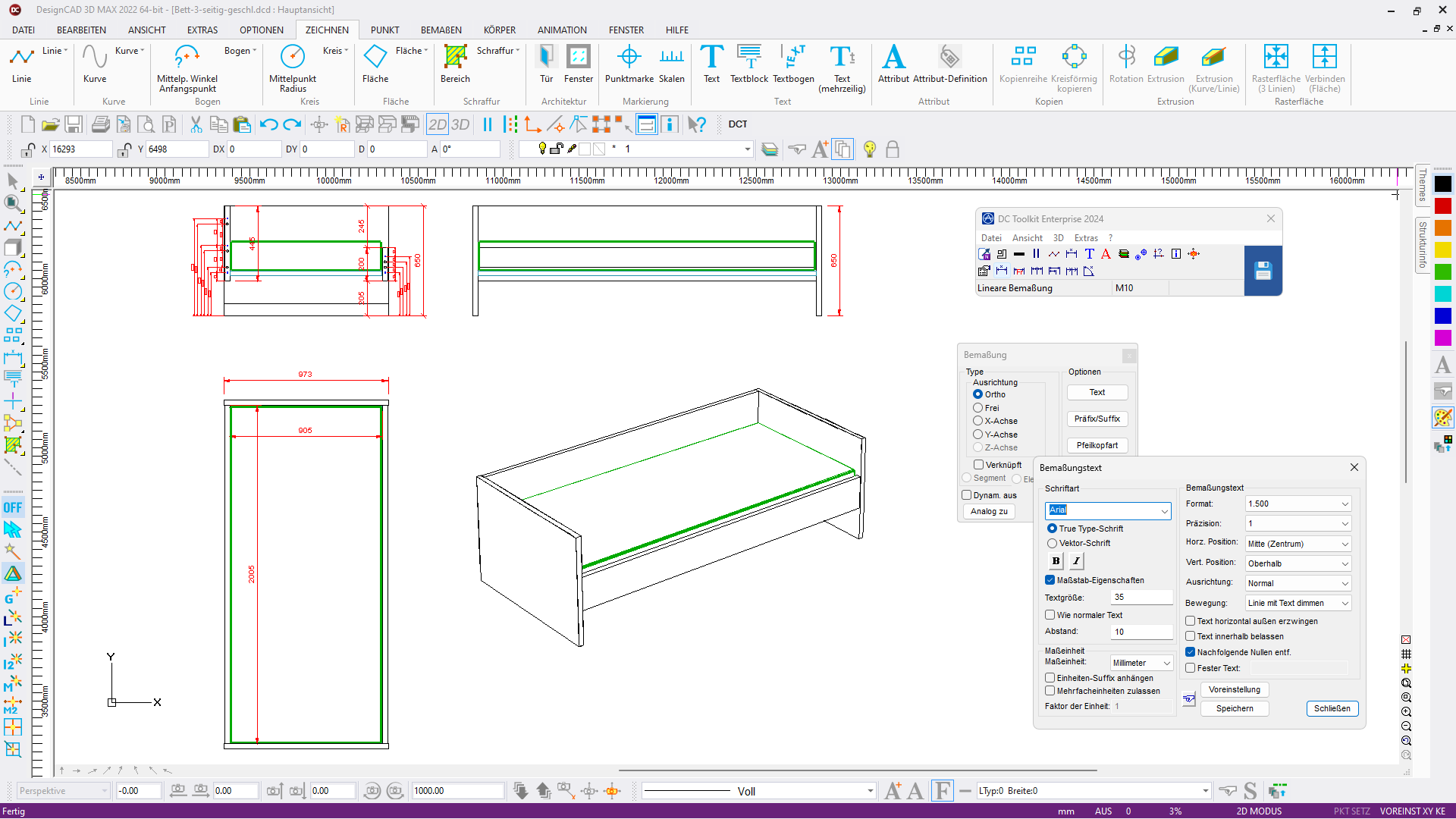Image resolution: width=1456 pixels, height=819 pixels.
Task: Open Extras menu in DC Toolkit
Action: tap(1086, 238)
